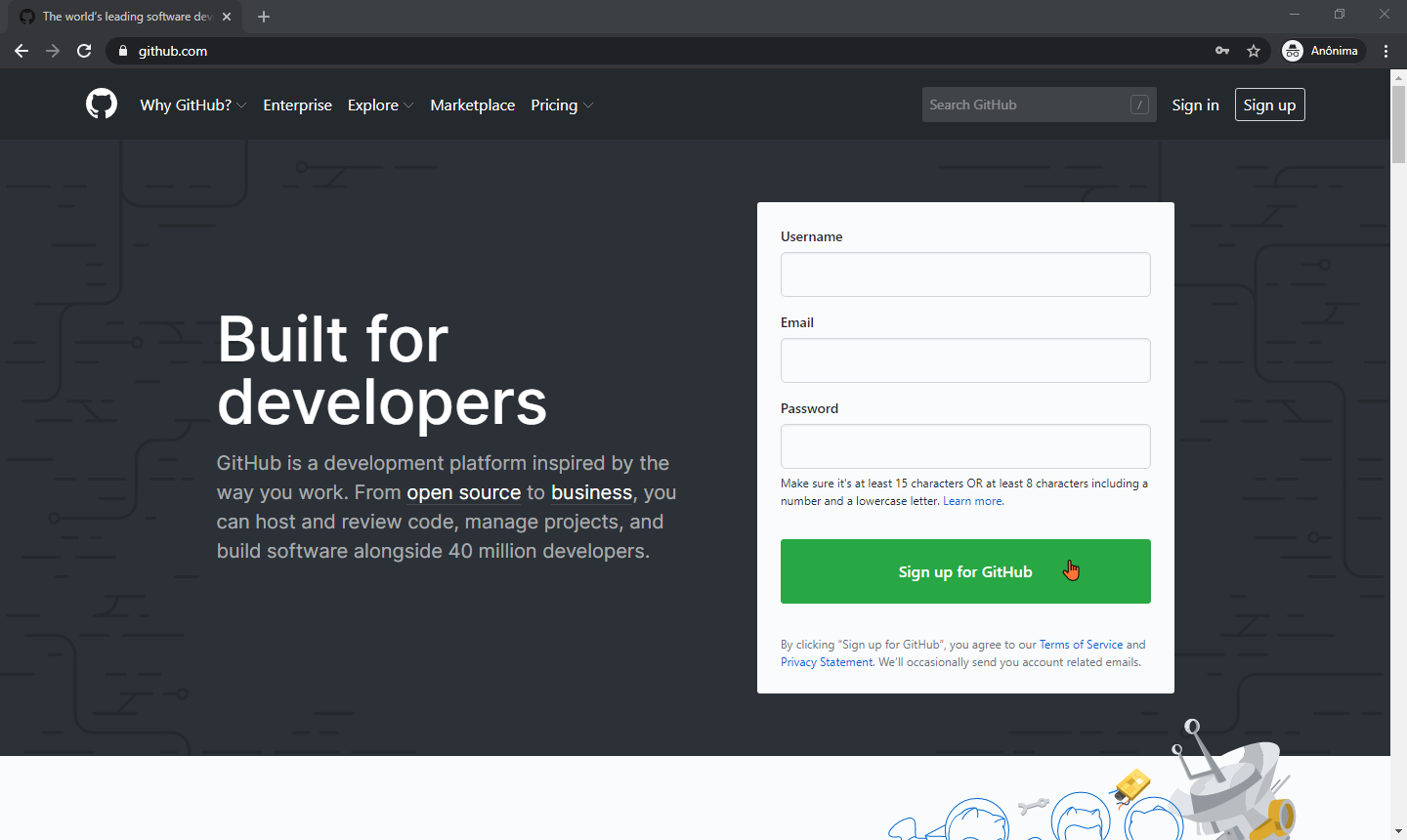Click the Email input field

click(965, 360)
